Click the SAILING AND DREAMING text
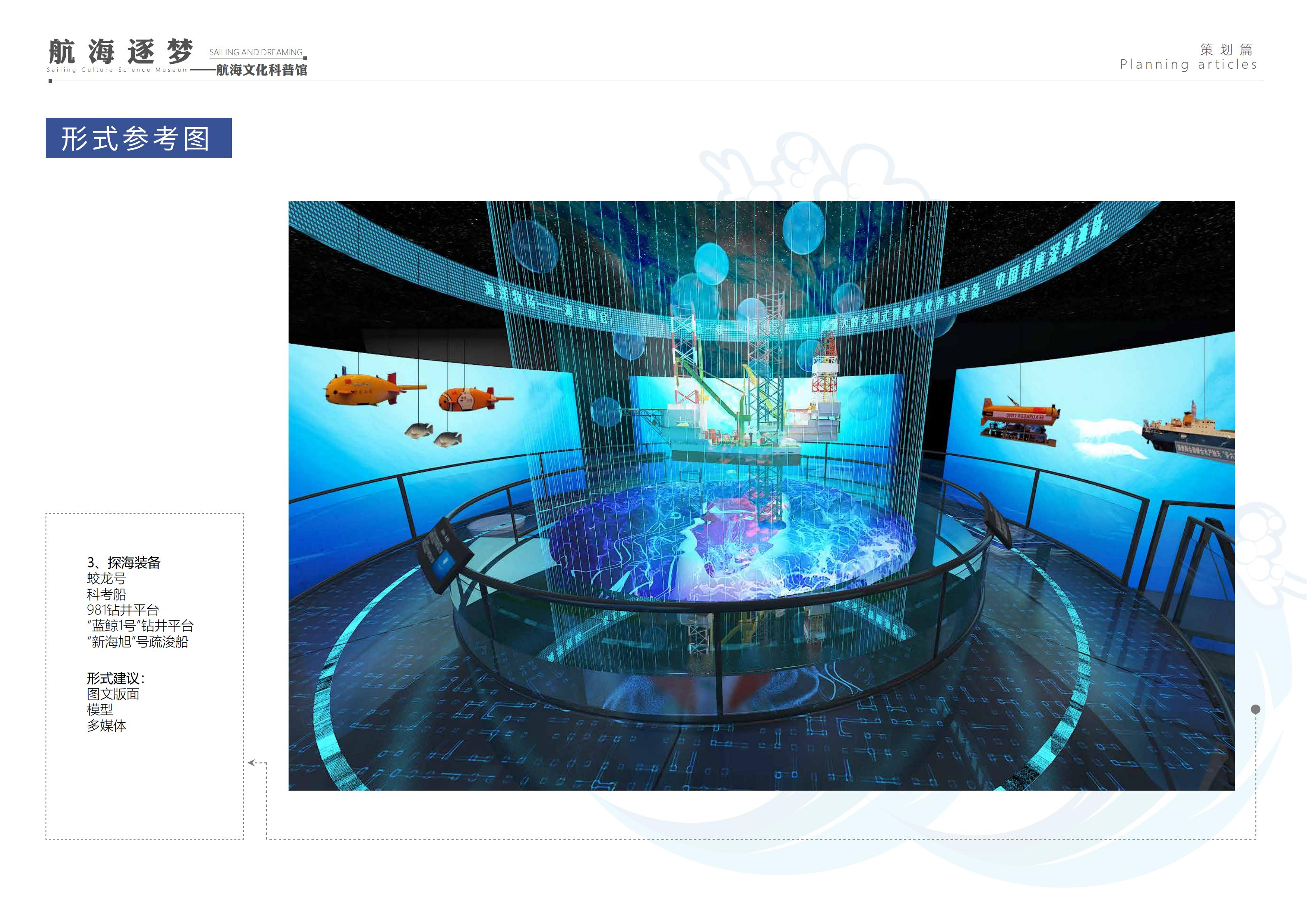Viewport: 1307px width, 924px height. point(256,52)
